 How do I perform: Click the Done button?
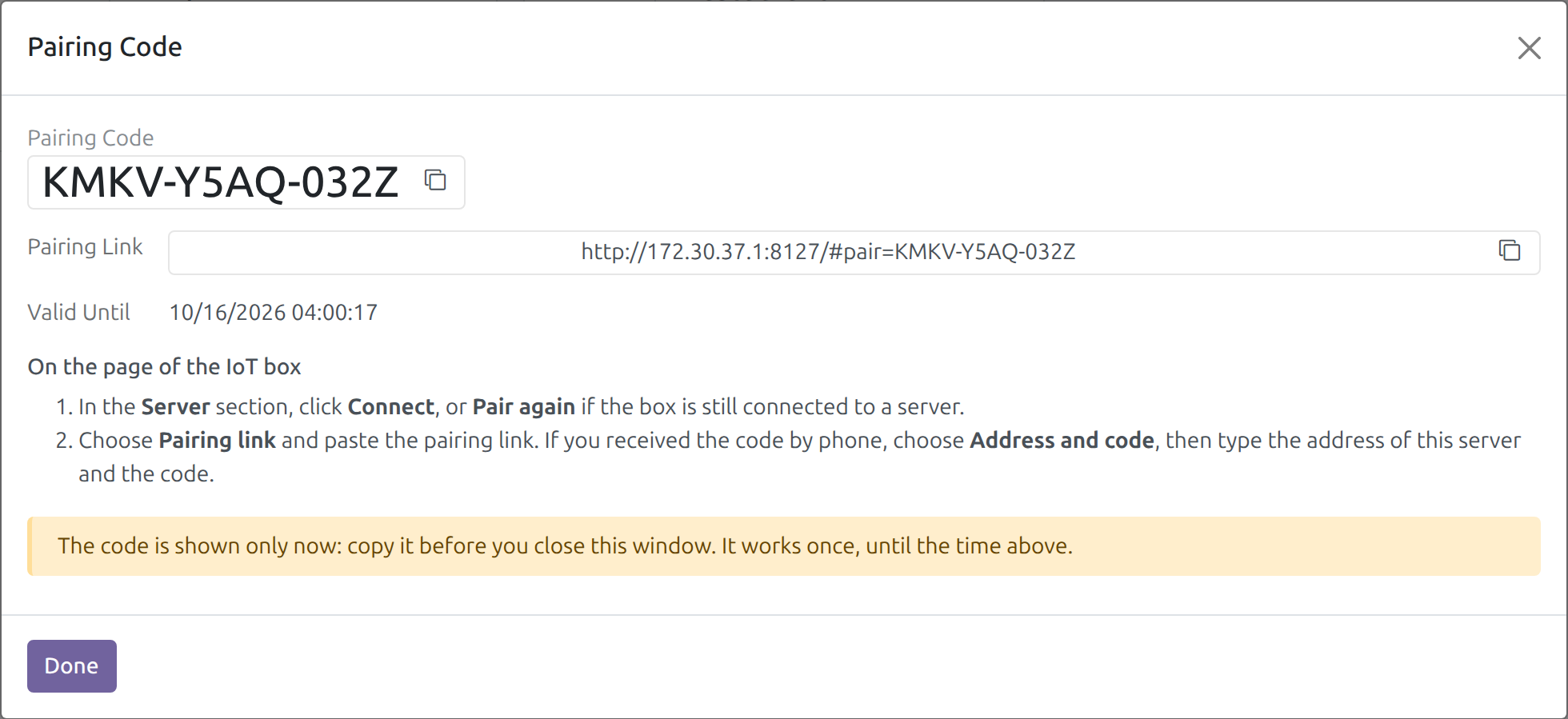point(72,665)
